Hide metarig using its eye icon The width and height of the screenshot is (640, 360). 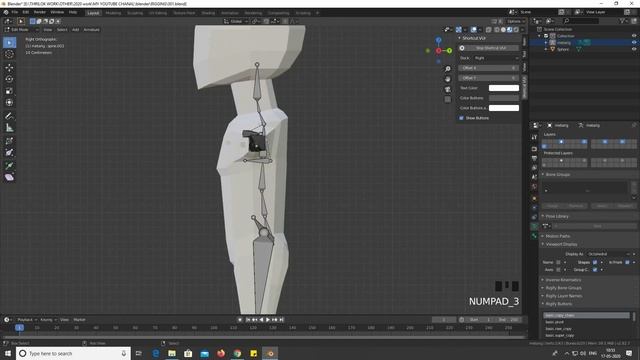[634, 42]
